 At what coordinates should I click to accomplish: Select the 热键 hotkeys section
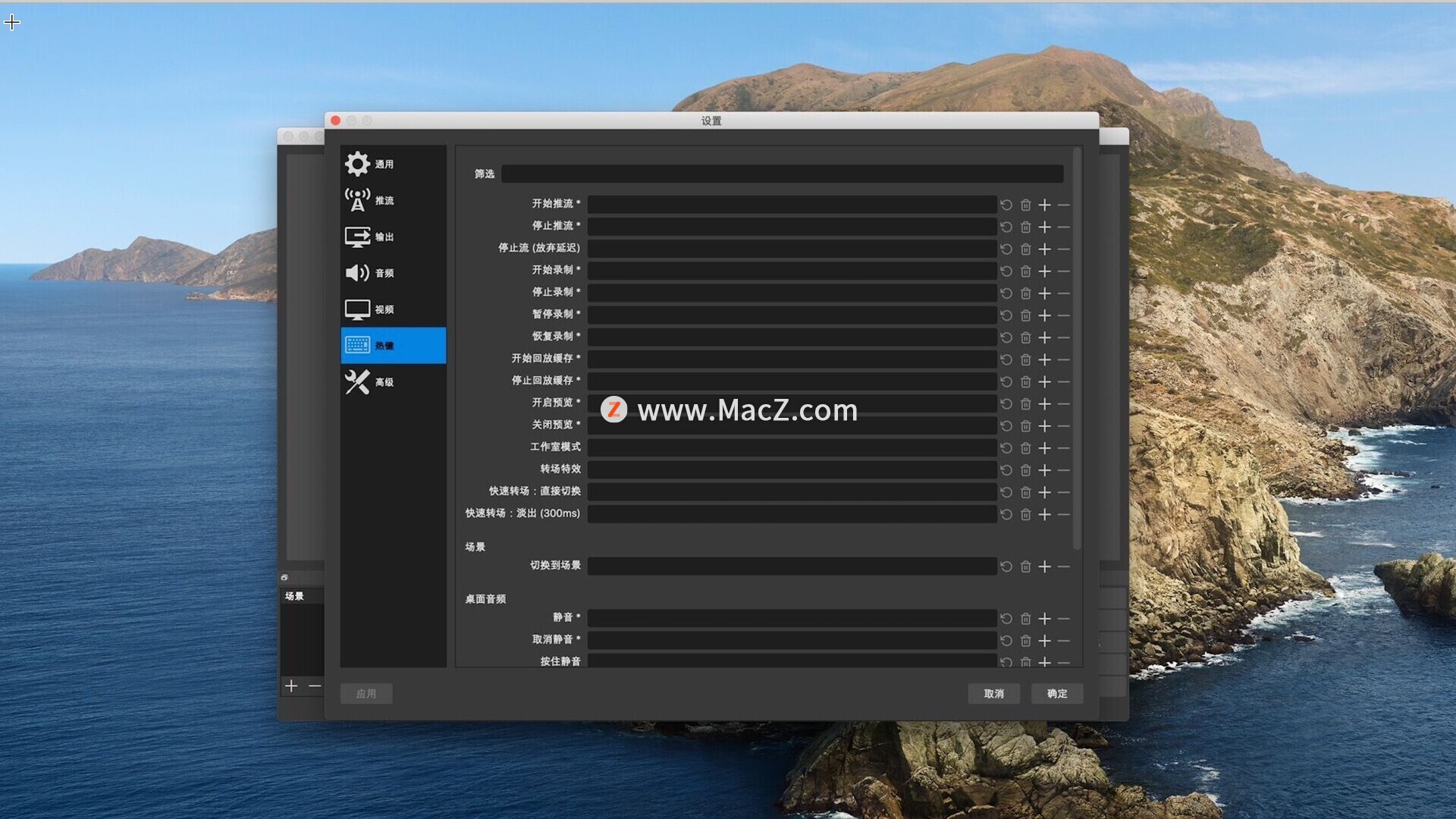[x=393, y=346]
